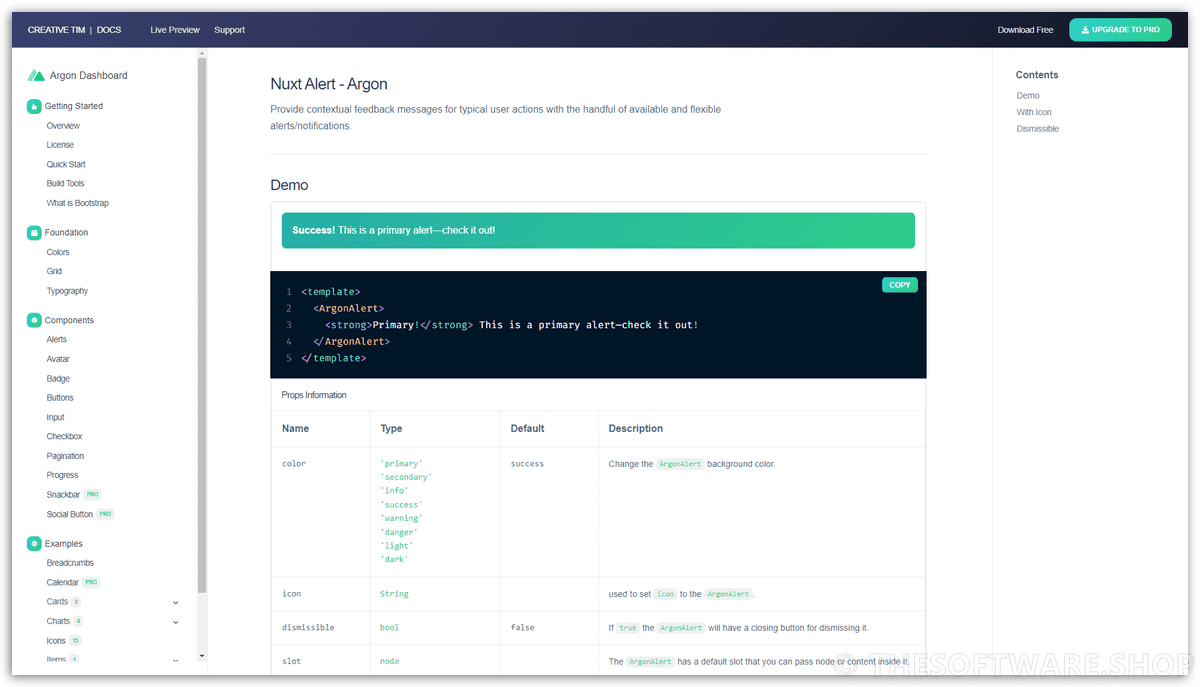Click the UPGRADE TO PRO button
The width and height of the screenshot is (1200, 687).
[x=1120, y=30]
